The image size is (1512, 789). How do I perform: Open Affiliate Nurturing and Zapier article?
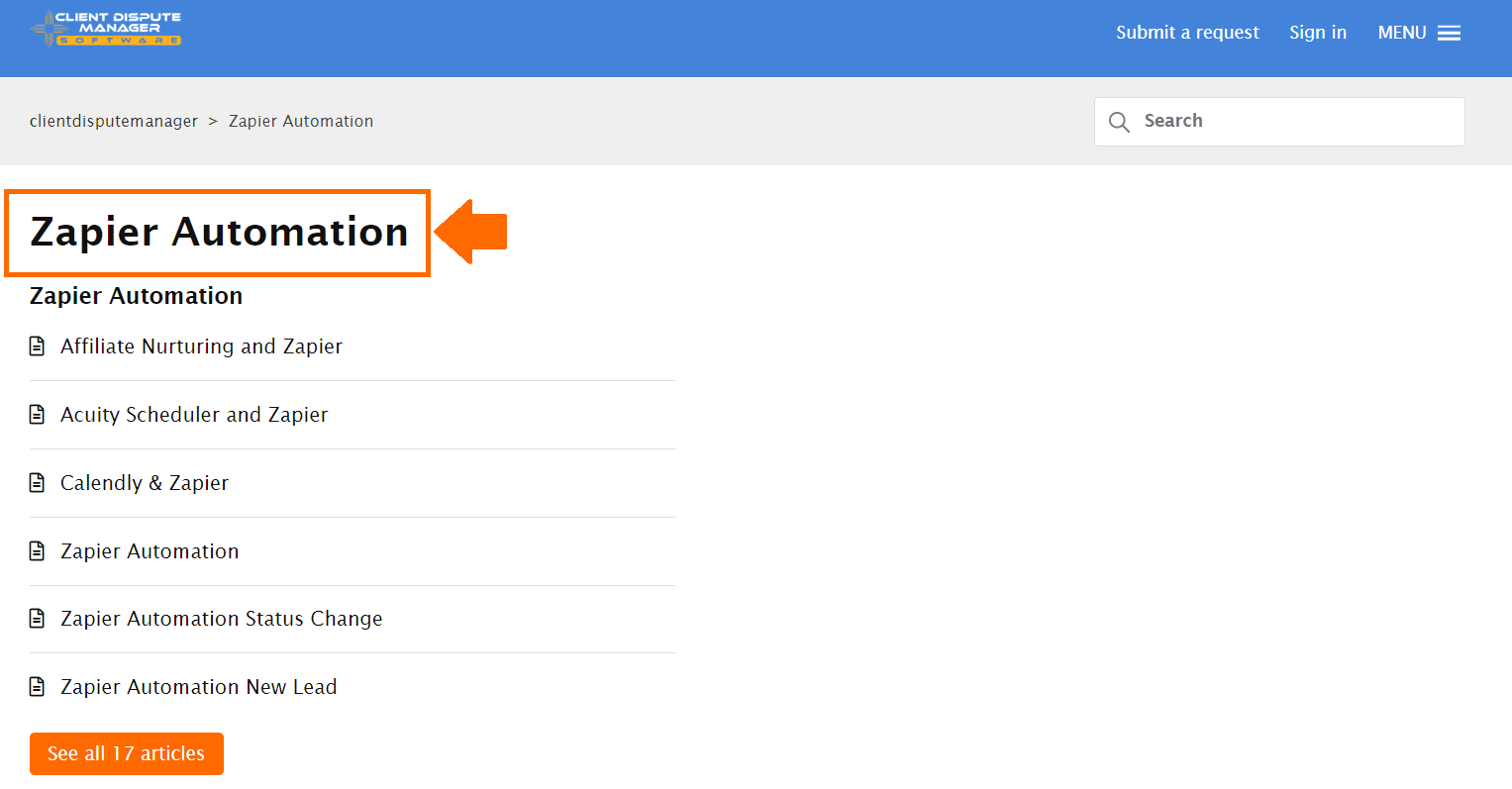(201, 346)
